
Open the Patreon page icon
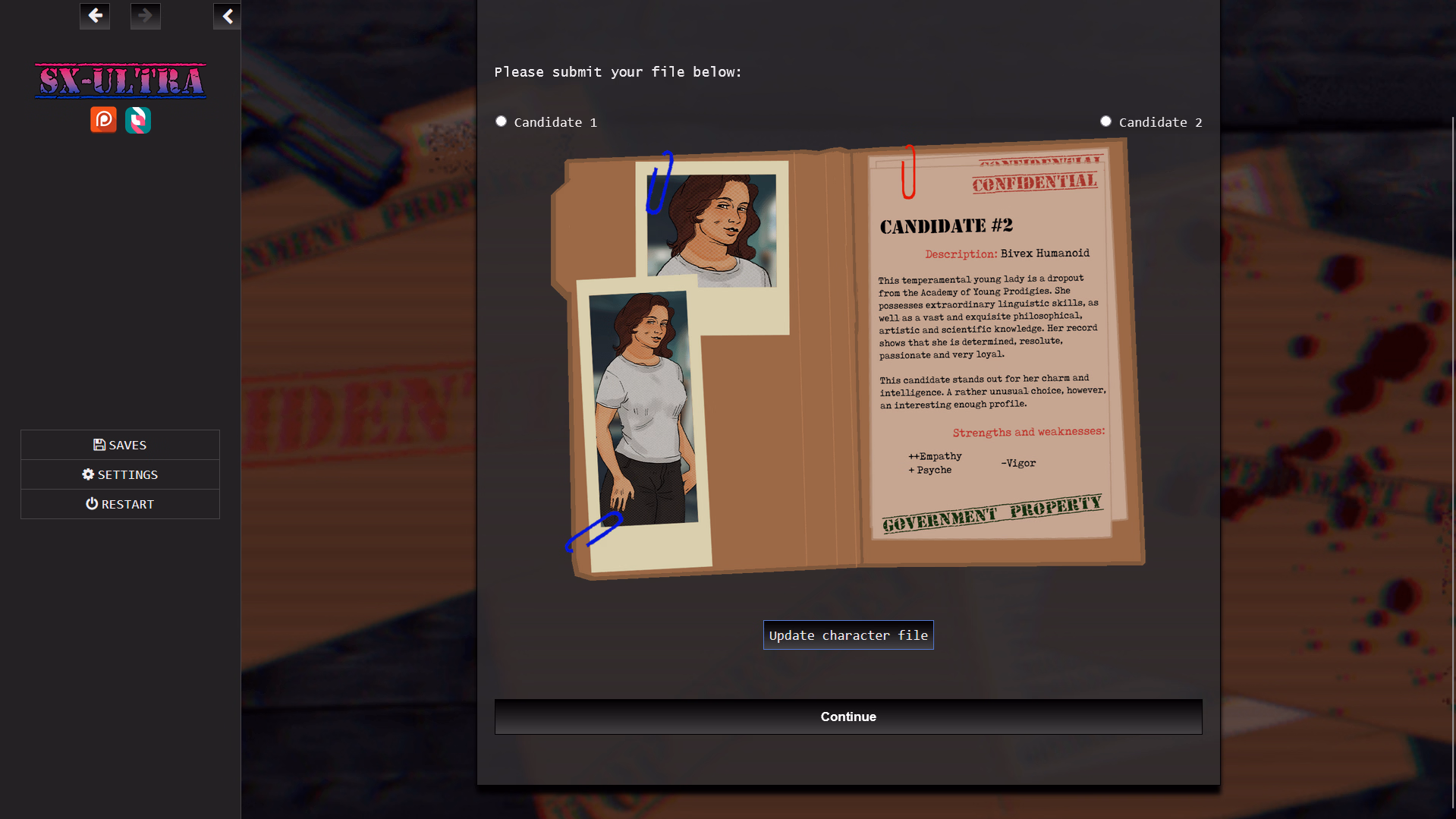pos(103,120)
